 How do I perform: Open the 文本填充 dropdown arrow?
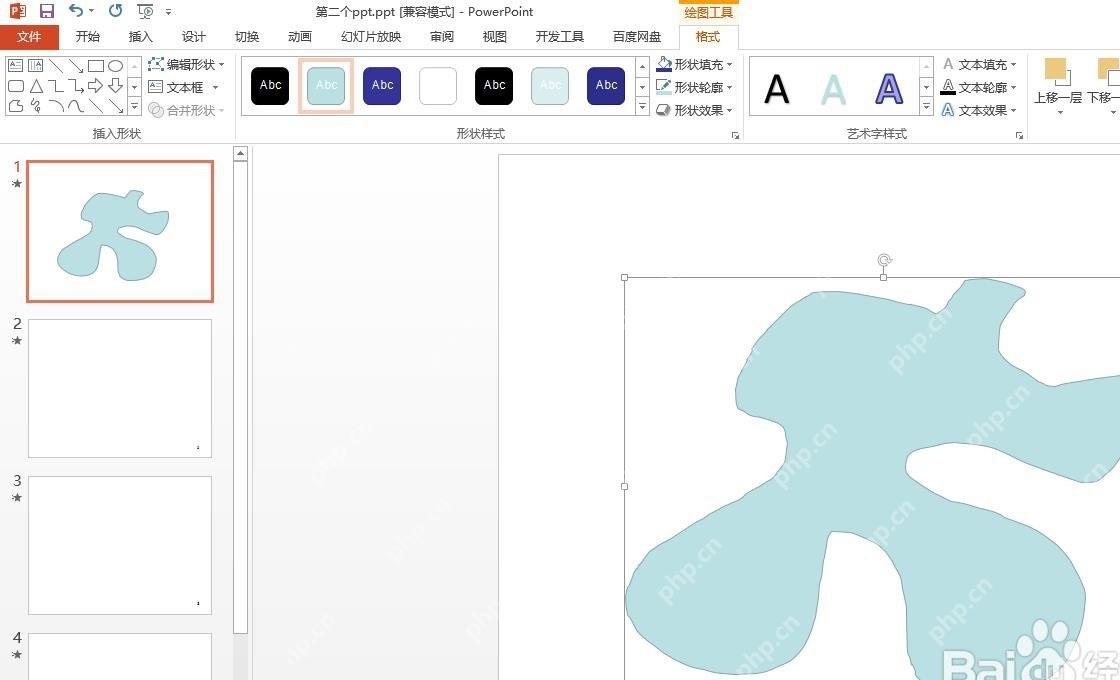coord(1014,65)
